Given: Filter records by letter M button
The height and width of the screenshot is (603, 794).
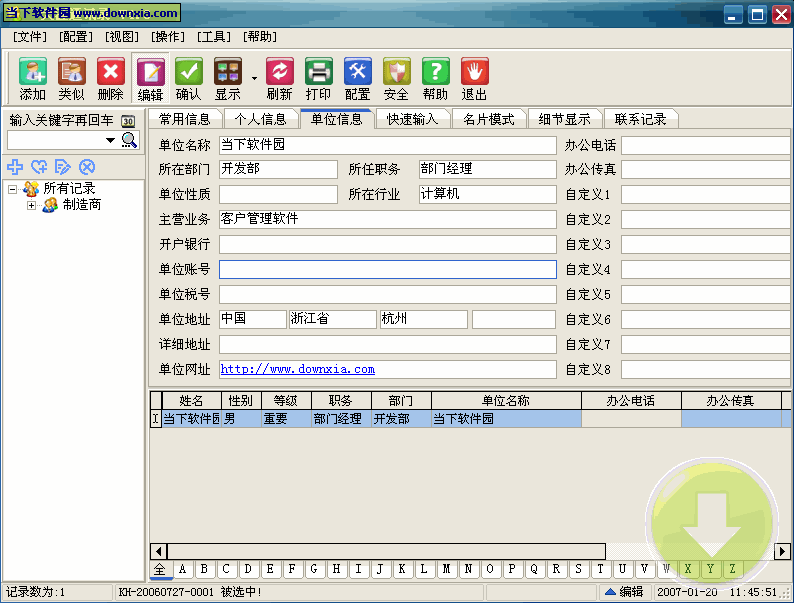Looking at the screenshot, I should click(445, 569).
